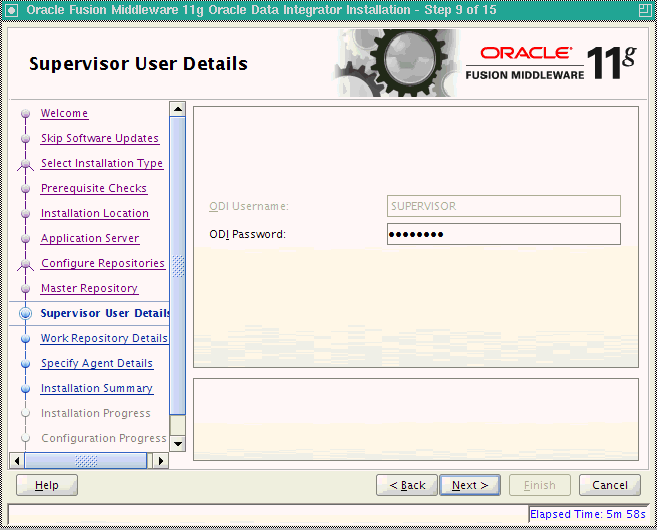Viewport: 657px width, 530px height.
Task: Click the Installation Progress bullet icon
Action: (26, 414)
